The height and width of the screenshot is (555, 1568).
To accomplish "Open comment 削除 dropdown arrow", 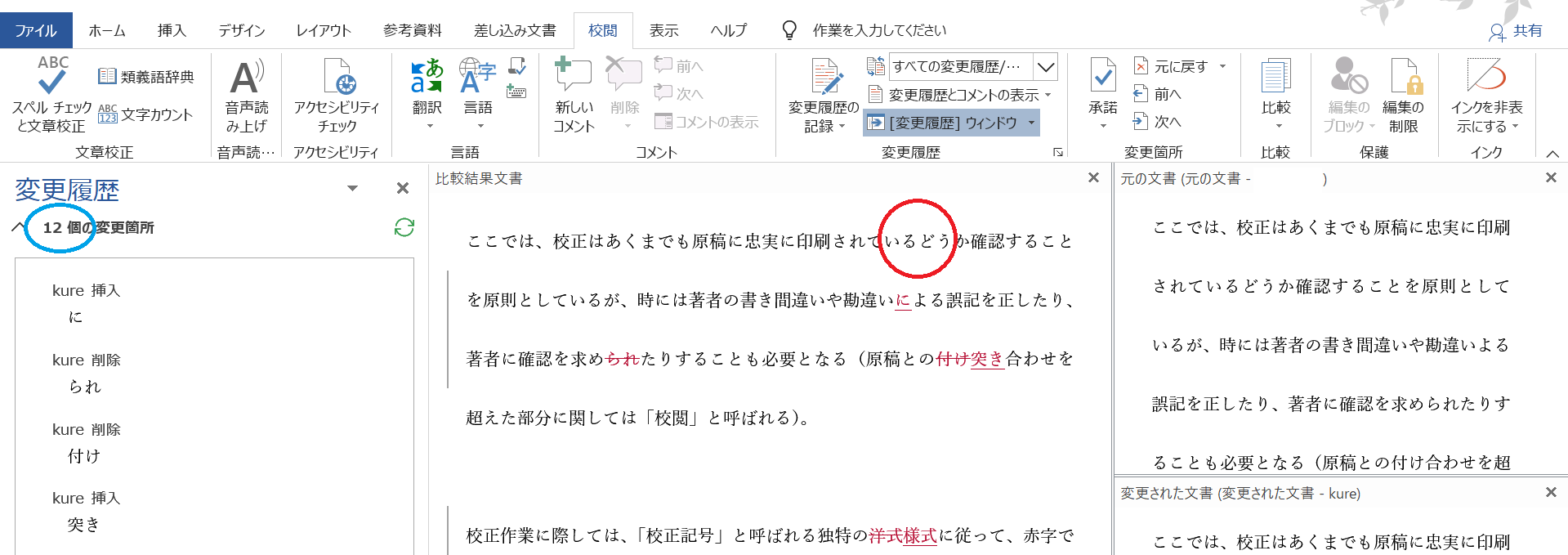I will click(x=628, y=127).
